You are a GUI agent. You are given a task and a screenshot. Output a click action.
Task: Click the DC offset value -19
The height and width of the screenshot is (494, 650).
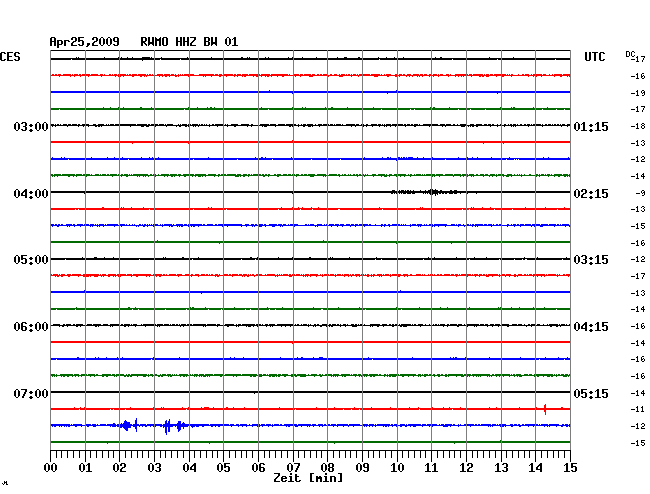point(638,93)
